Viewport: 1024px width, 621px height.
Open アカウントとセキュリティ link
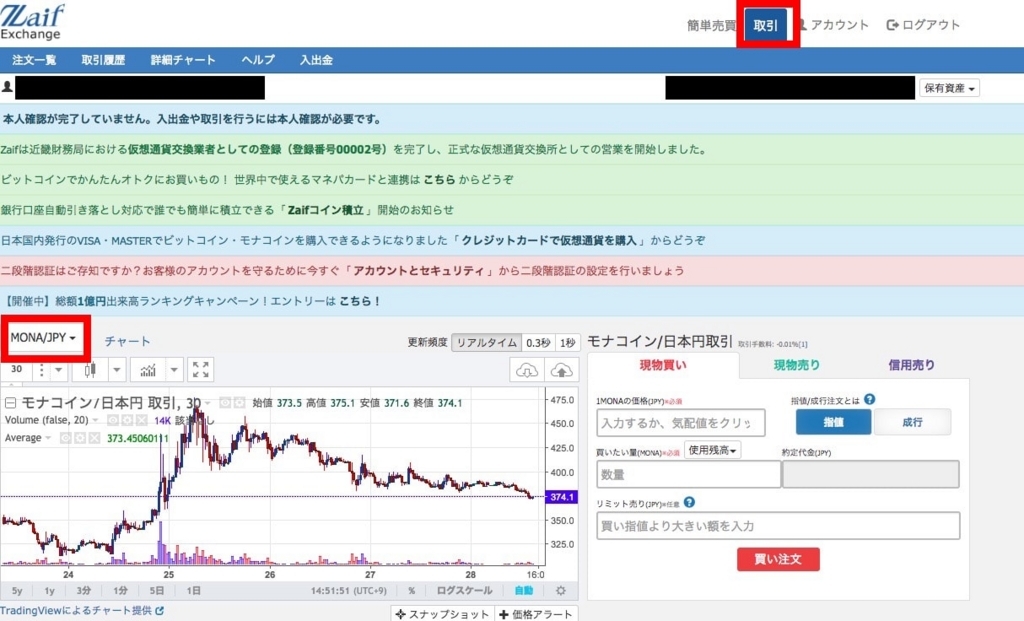[x=419, y=270]
